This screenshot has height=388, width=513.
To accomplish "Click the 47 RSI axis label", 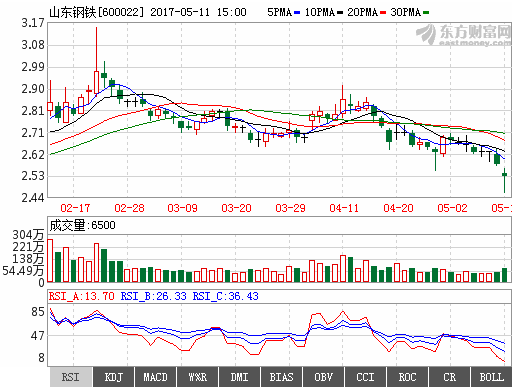I will (x=38, y=336).
